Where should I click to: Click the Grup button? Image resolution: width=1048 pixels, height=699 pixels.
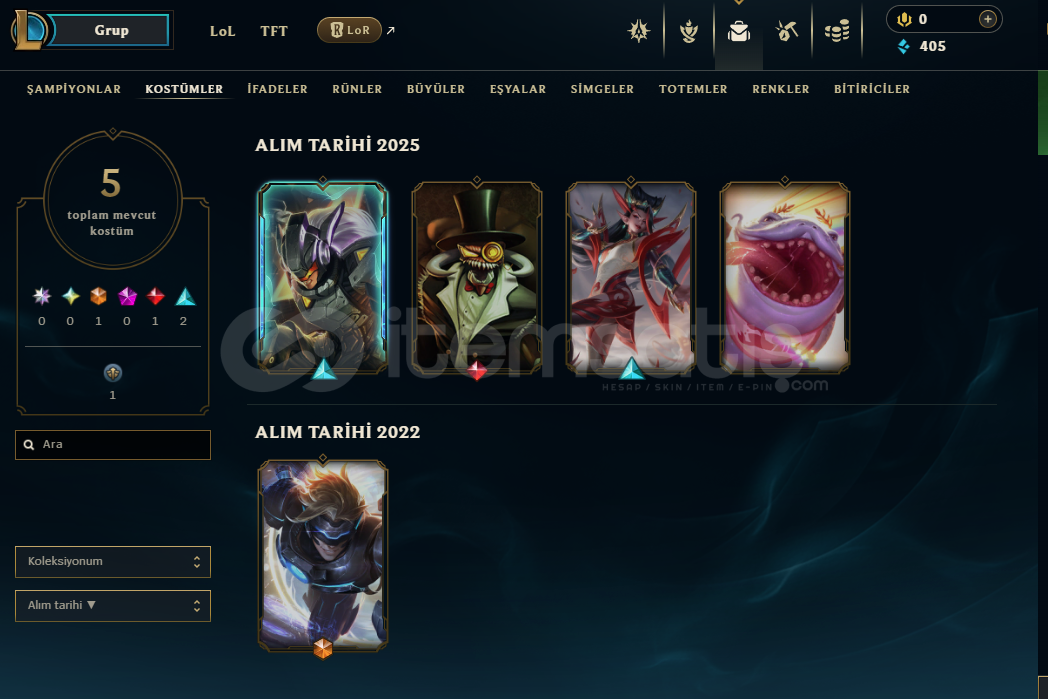tap(111, 30)
